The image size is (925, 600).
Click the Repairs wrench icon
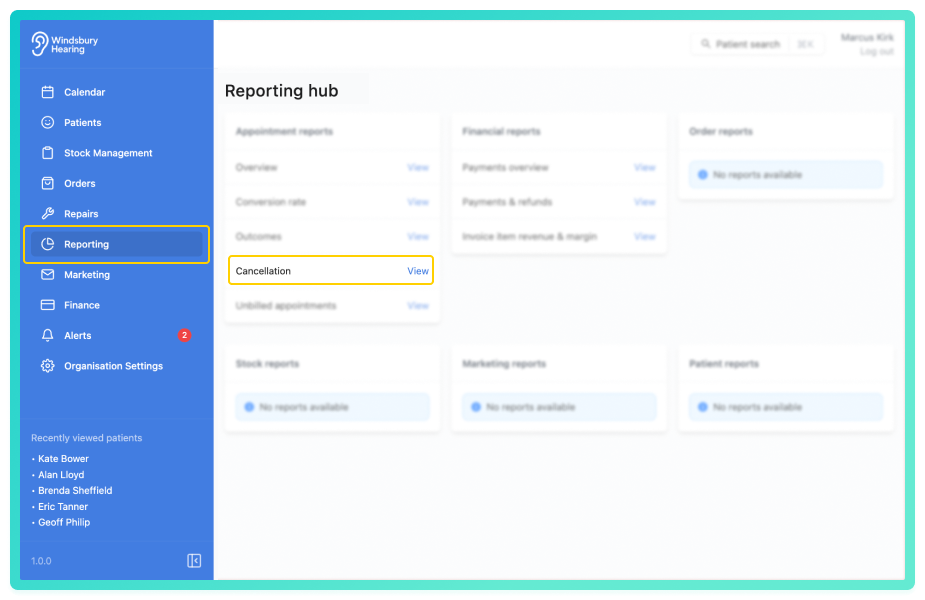(x=48, y=214)
